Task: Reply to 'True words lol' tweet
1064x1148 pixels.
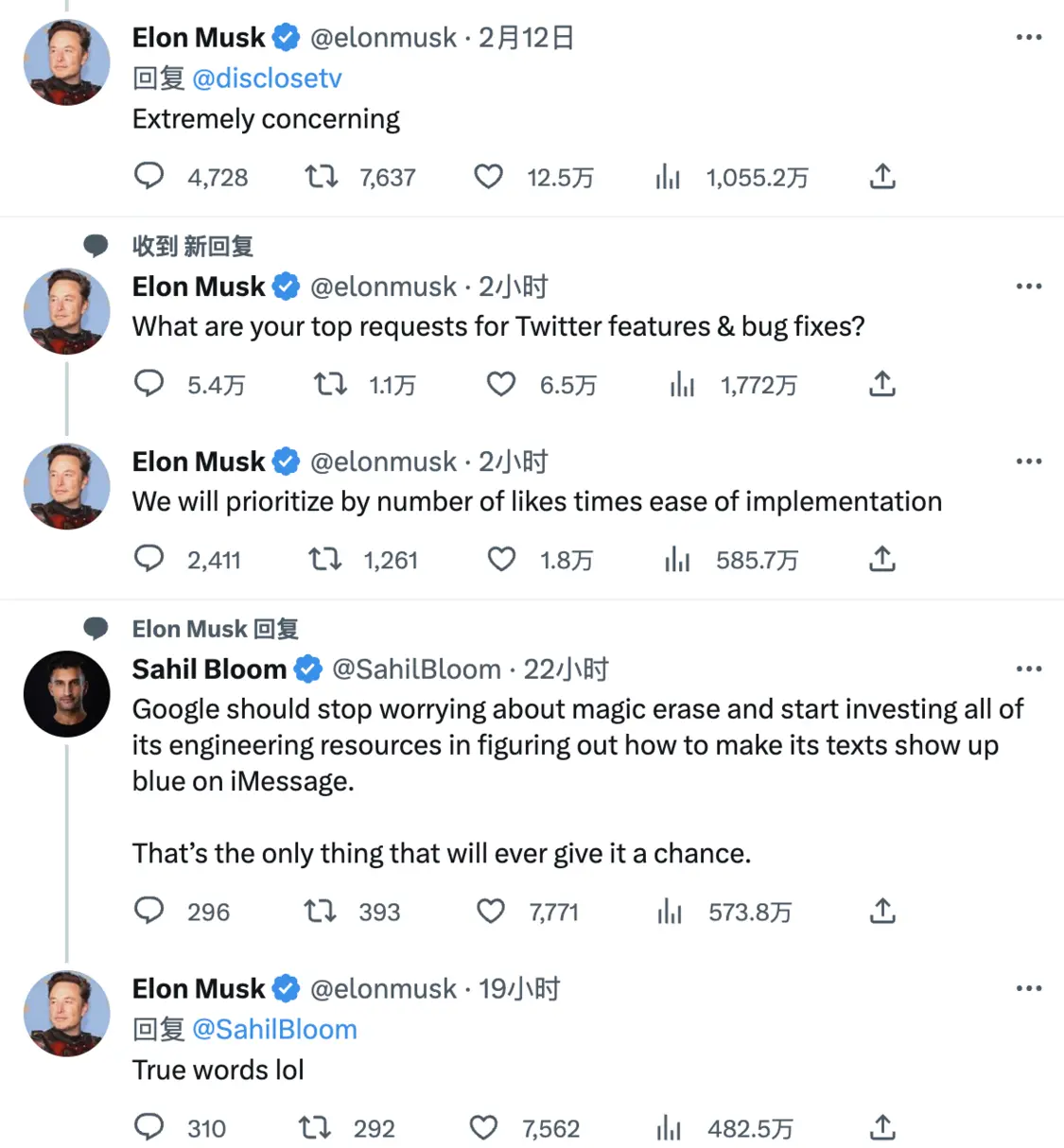Action: 148,1127
